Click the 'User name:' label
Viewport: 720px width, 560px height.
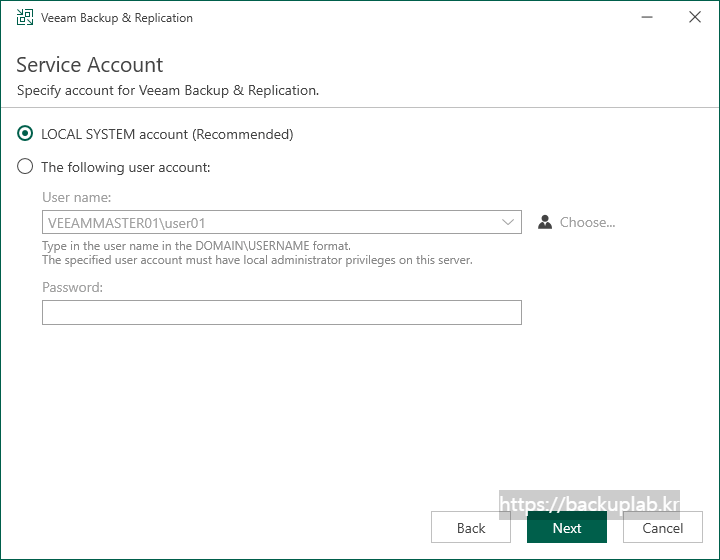coord(77,197)
